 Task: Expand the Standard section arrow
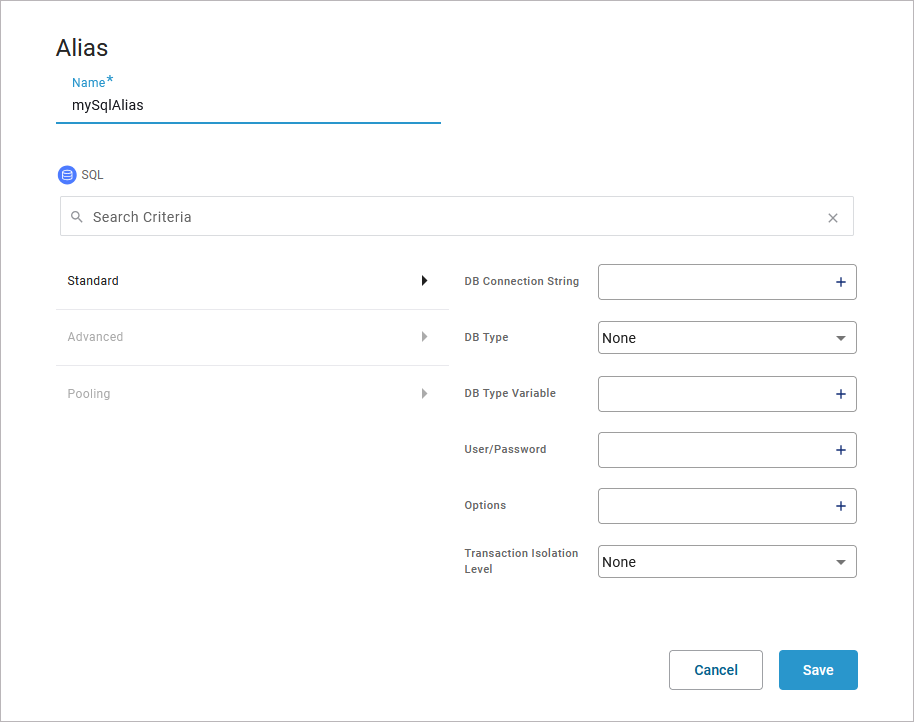424,281
